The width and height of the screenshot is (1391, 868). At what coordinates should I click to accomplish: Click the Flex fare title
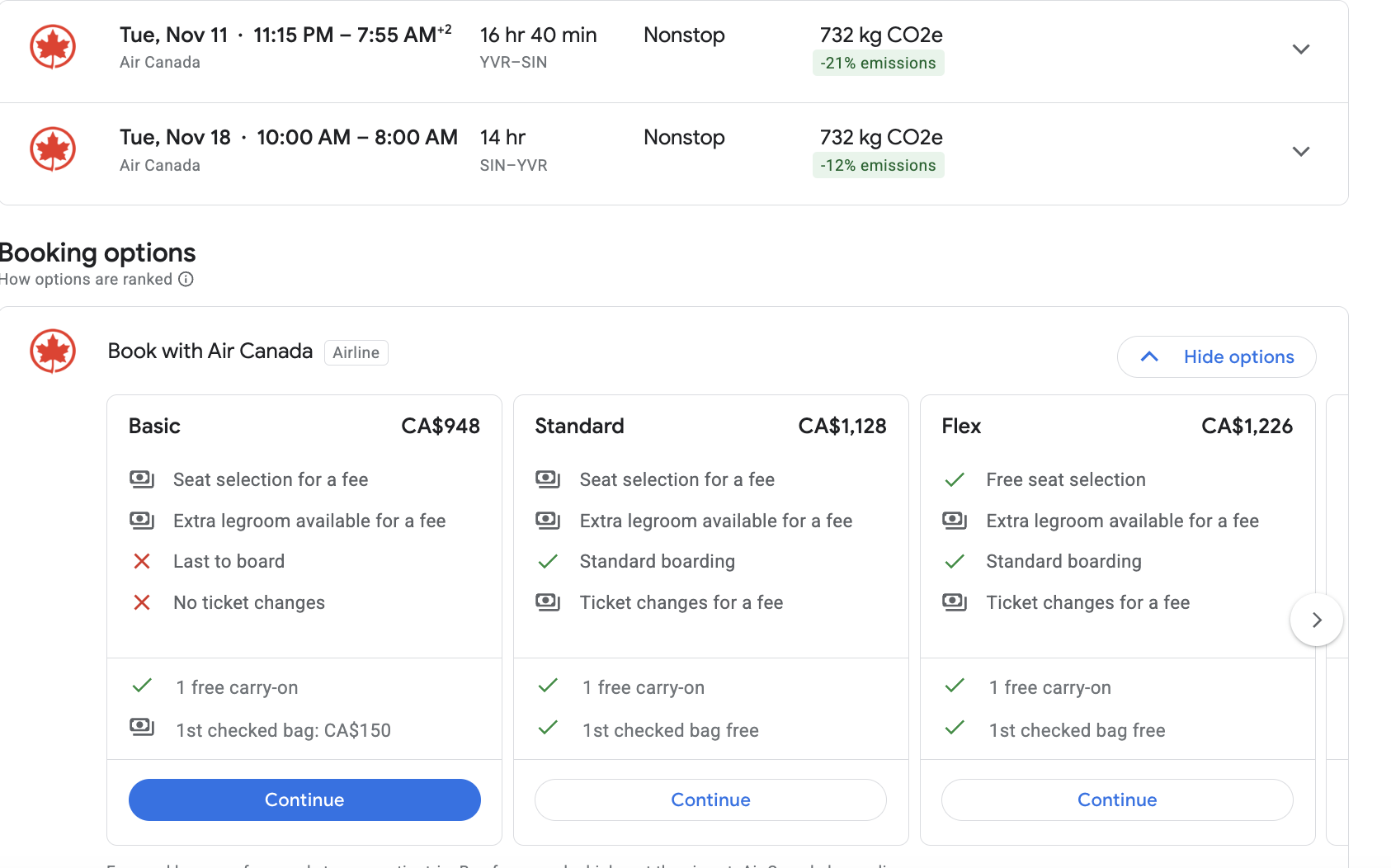point(961,426)
